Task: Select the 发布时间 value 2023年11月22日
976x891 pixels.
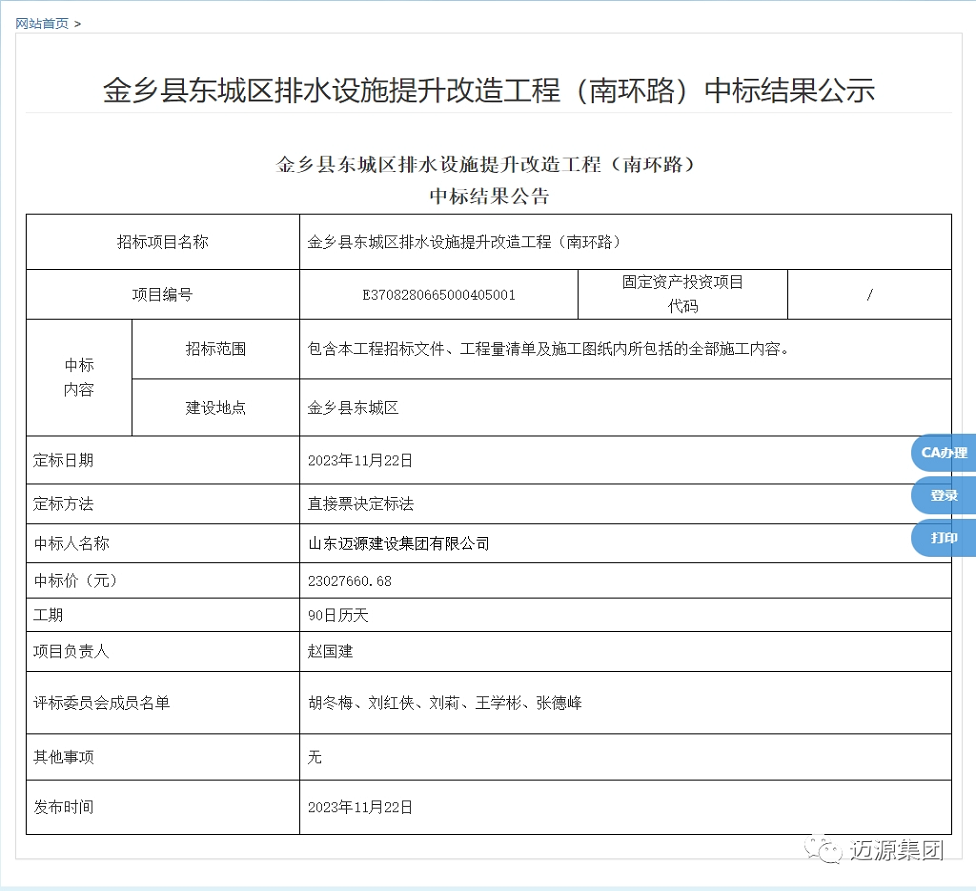Action: (360, 807)
